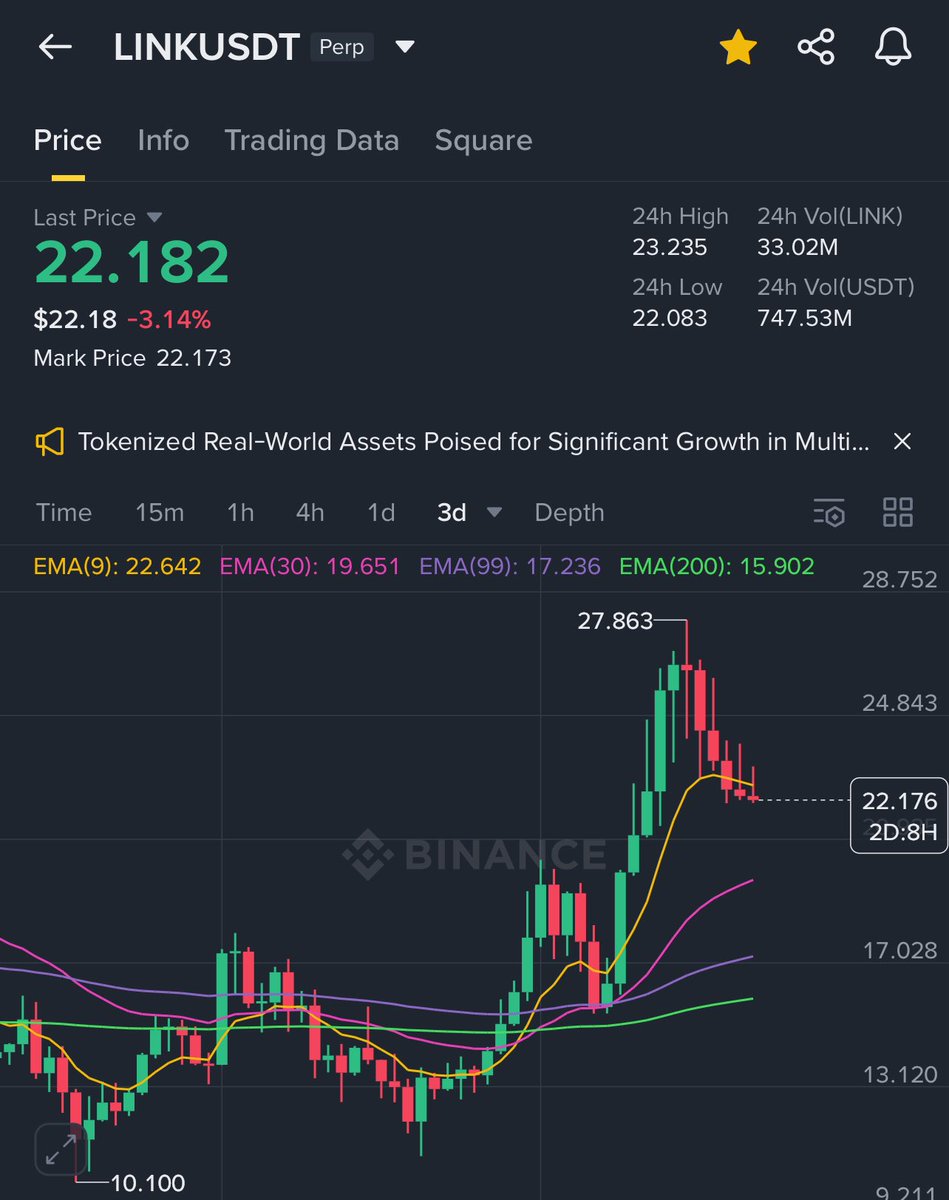Screen dimensions: 949x1200
Task: Tap the Perp contract badge
Action: tap(342, 47)
